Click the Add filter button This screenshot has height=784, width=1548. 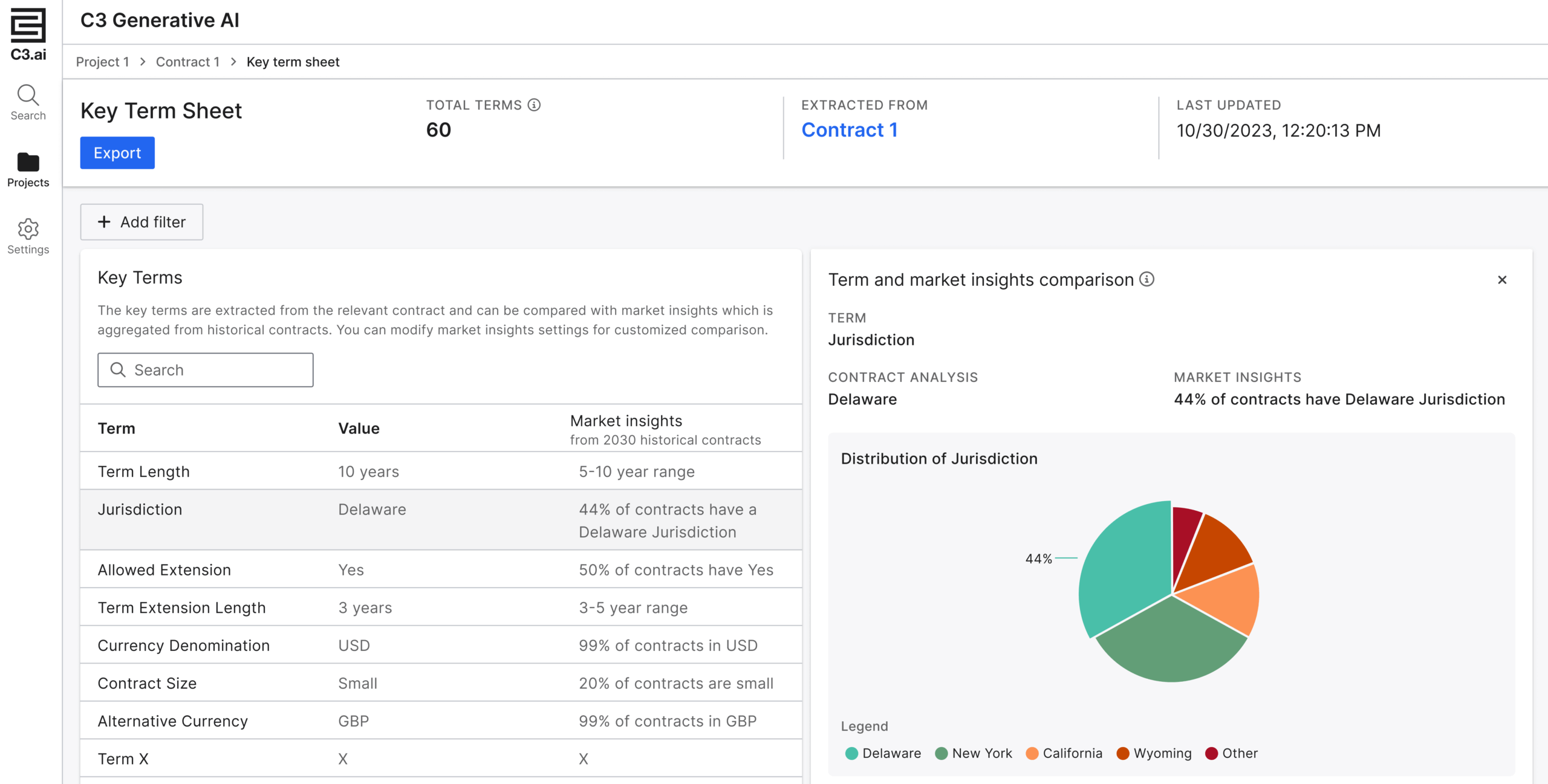tap(141, 222)
